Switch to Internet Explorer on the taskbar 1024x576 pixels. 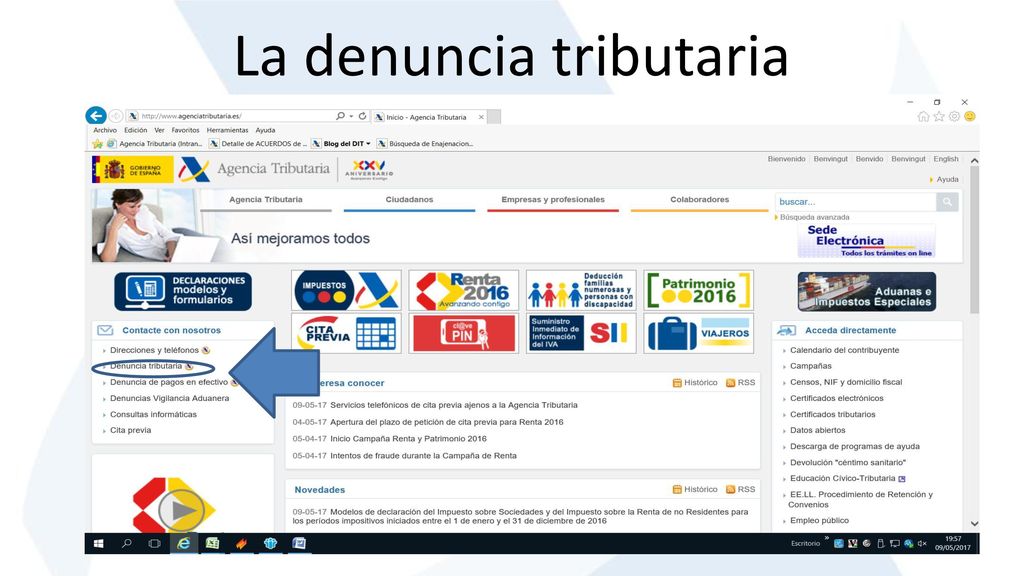(184, 543)
